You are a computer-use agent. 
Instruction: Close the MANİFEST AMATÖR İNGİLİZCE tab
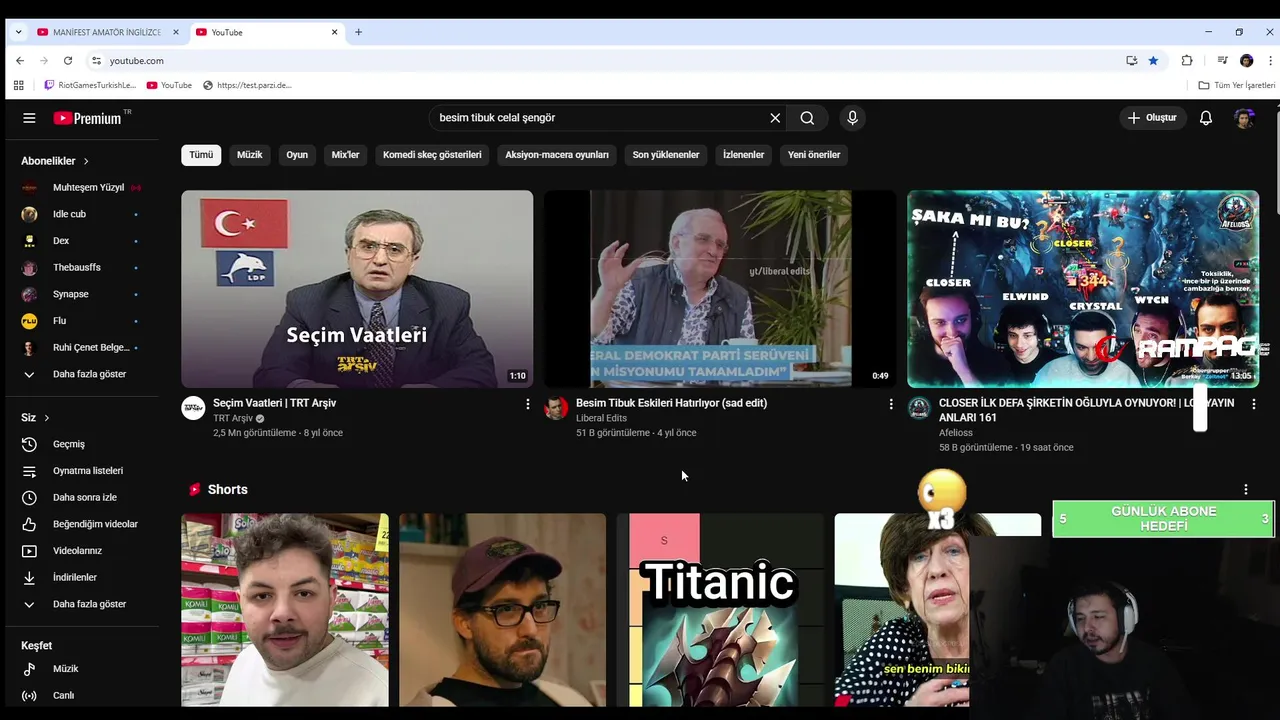click(x=176, y=32)
